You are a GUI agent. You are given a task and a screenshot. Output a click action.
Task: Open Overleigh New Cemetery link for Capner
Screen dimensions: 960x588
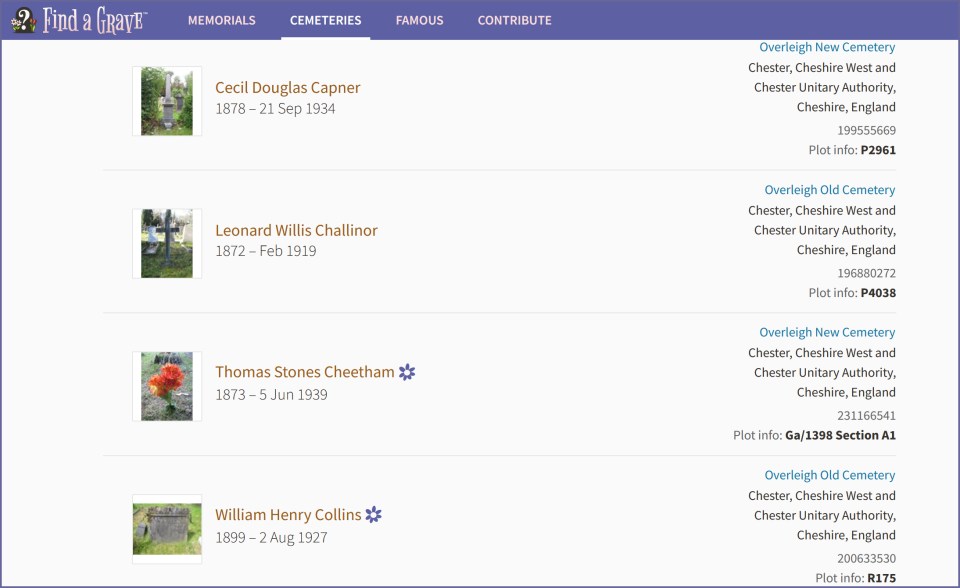(x=827, y=47)
